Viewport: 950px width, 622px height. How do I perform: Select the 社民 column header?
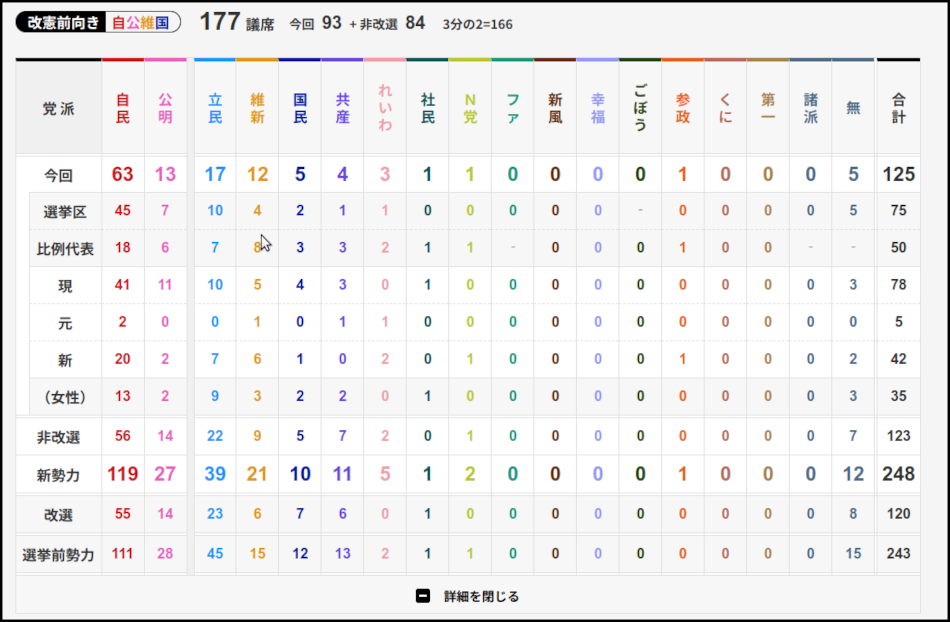pyautogui.click(x=428, y=108)
